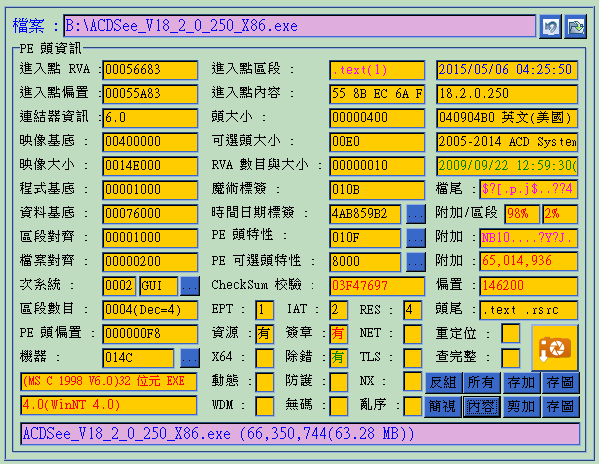Viewport: 599px width, 464px height.
Task: Click the 反組 disassemble button
Action: click(444, 383)
